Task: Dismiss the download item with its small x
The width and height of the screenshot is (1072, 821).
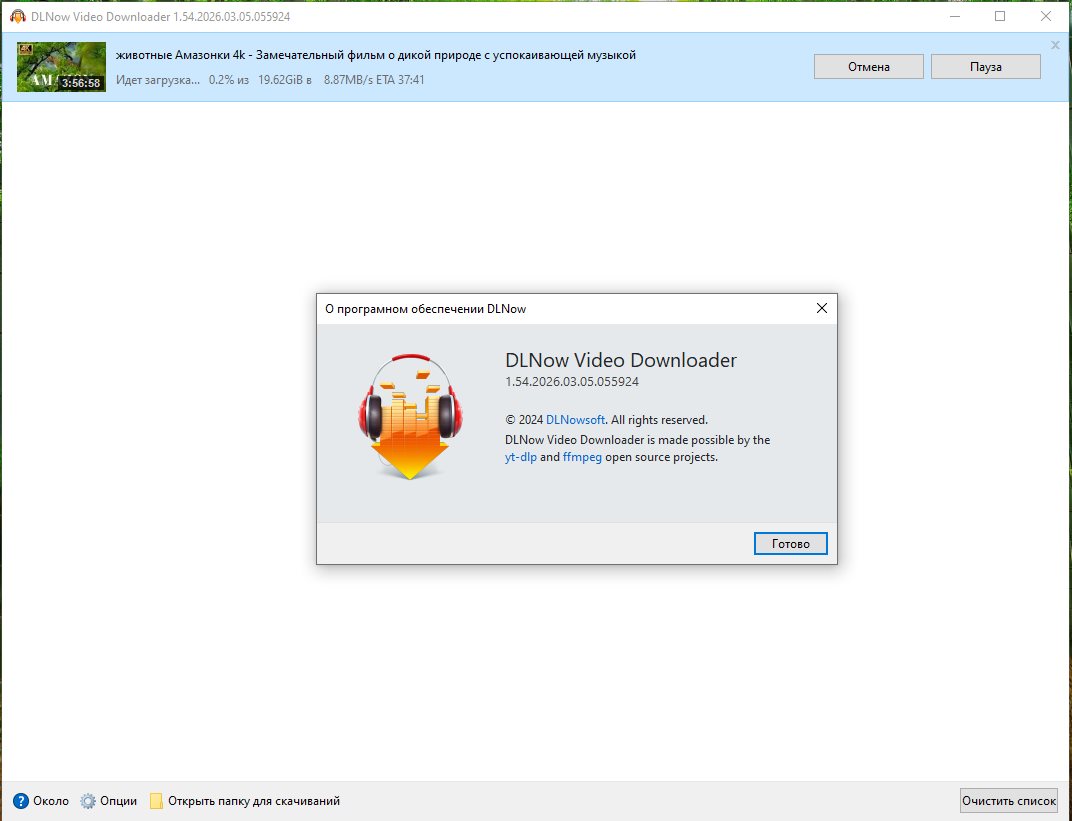Action: click(x=1055, y=45)
